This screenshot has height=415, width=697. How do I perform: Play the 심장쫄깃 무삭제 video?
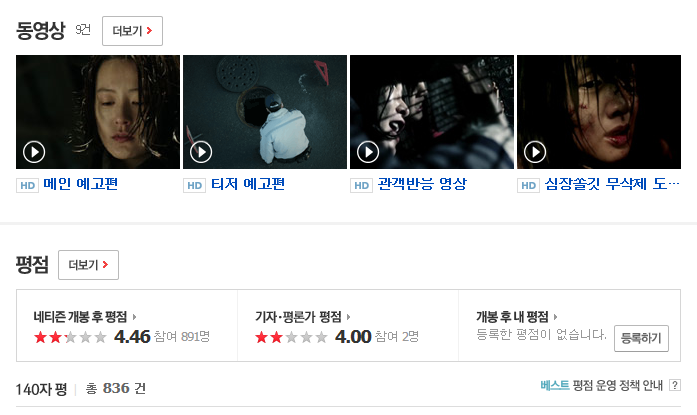click(535, 152)
